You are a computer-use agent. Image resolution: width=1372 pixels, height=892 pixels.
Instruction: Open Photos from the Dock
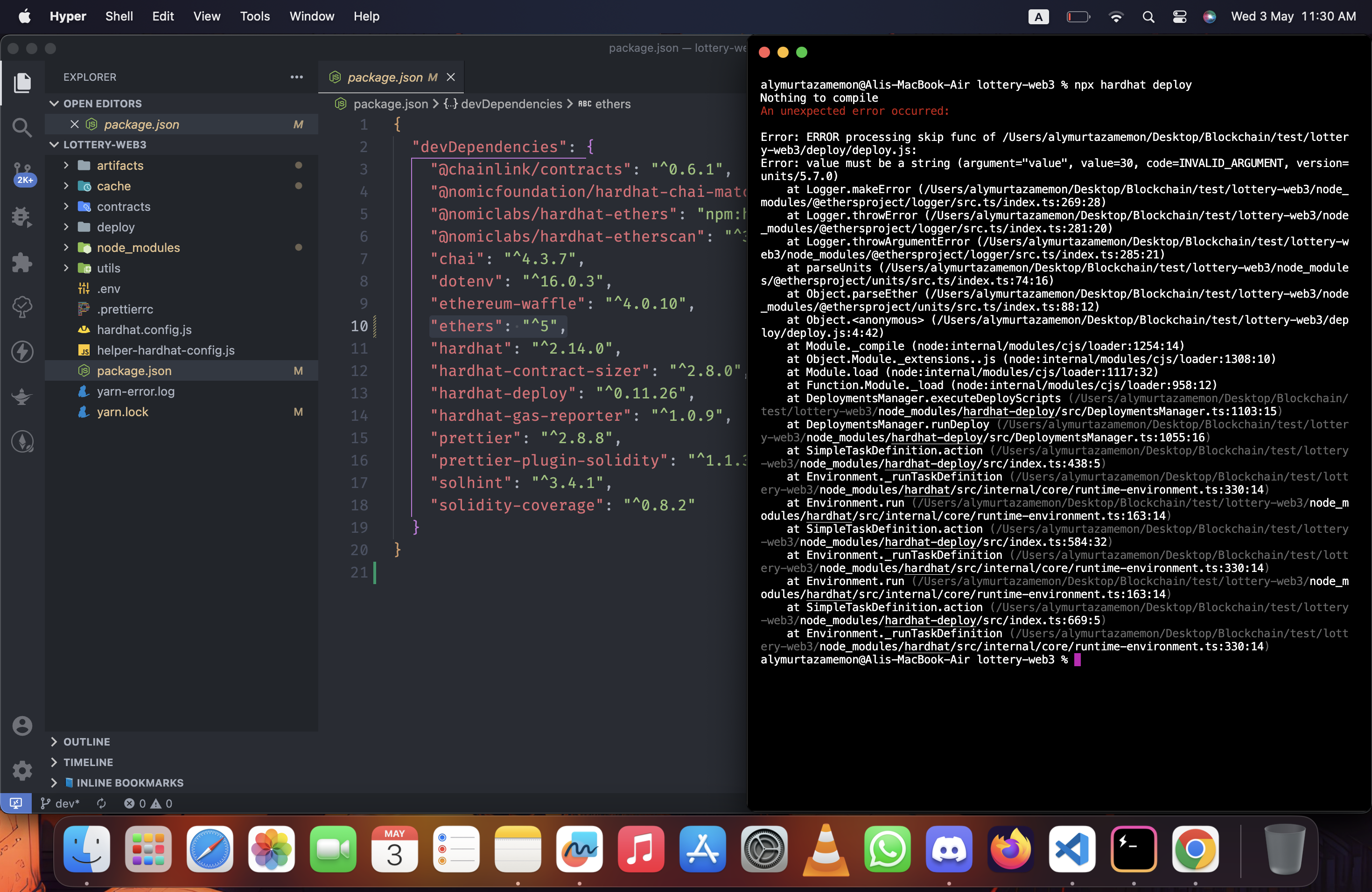[272, 849]
